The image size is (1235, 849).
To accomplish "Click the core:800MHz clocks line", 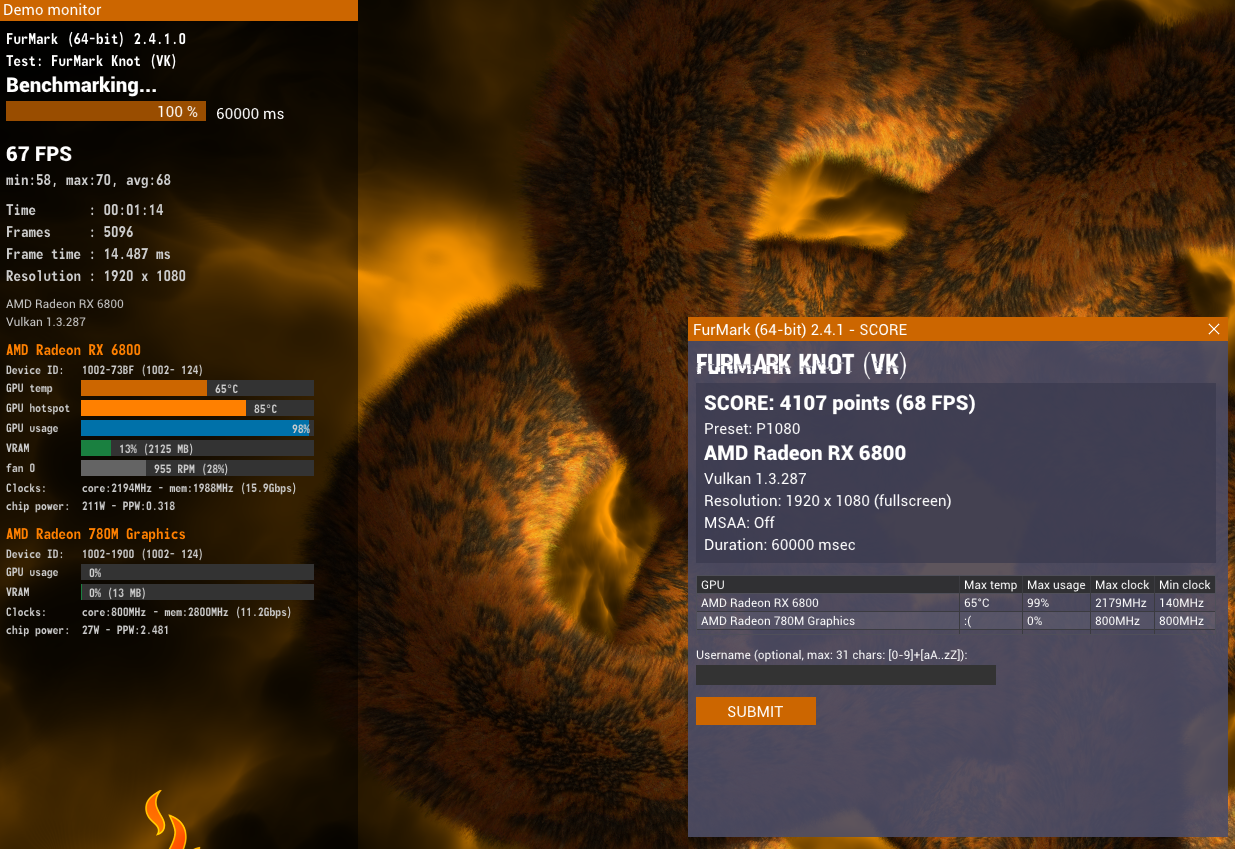I will (149, 612).
